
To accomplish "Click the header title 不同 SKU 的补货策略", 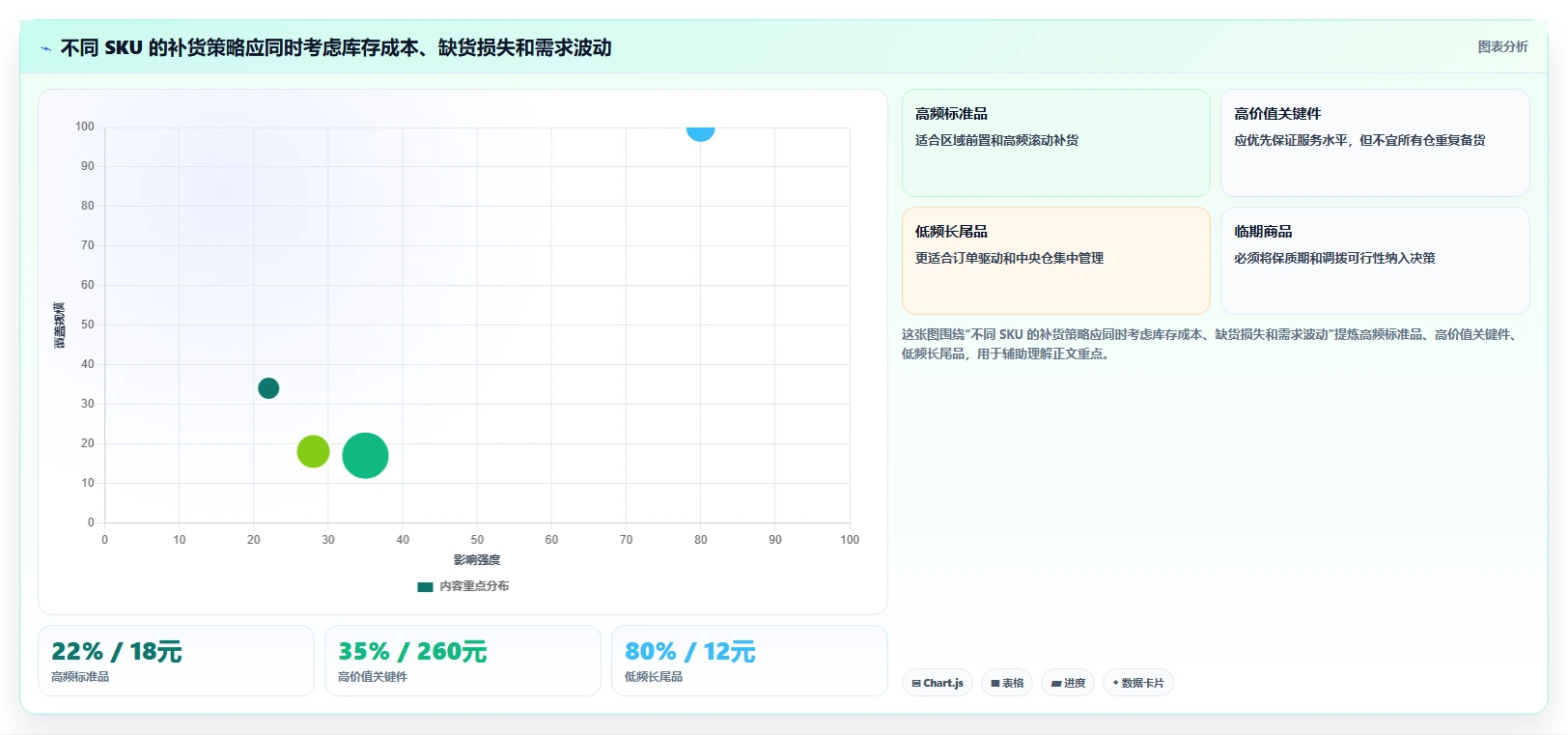I will 336,47.
